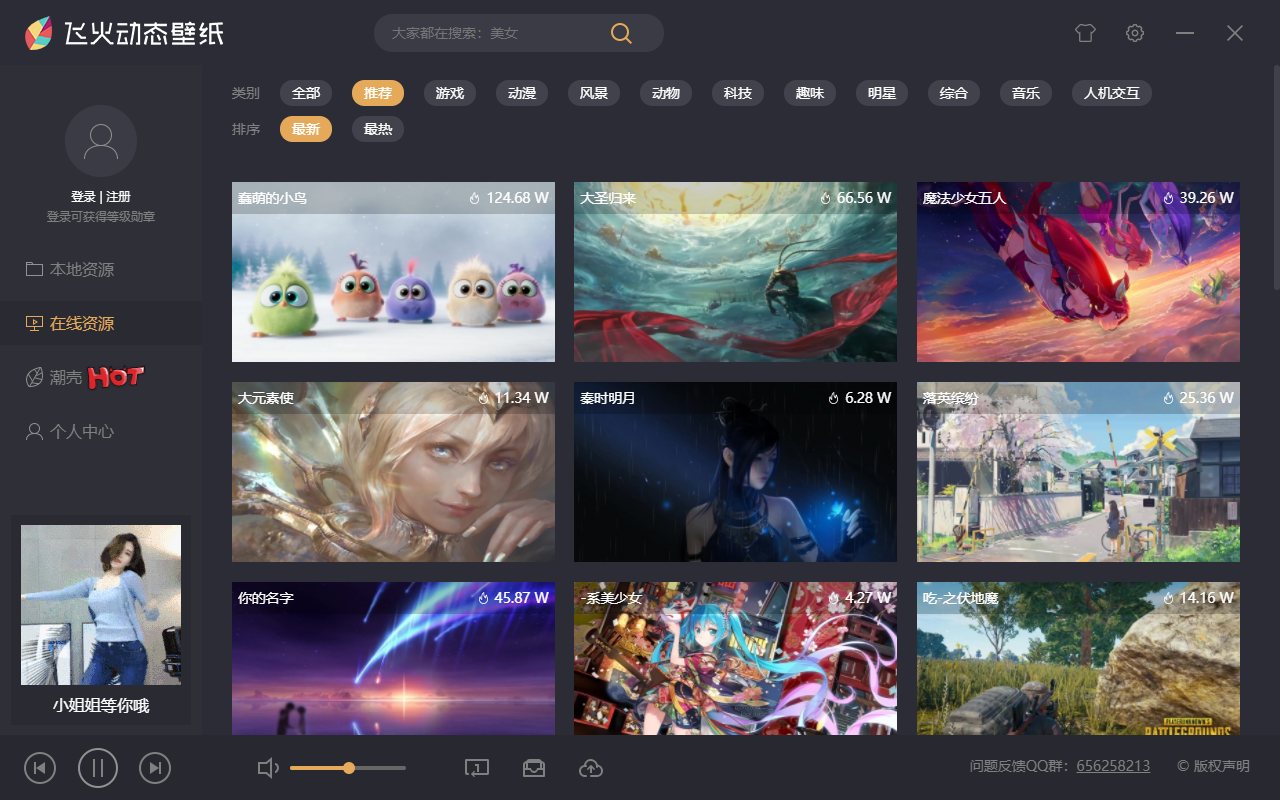Open the 大圣归来 wallpaper

click(735, 272)
